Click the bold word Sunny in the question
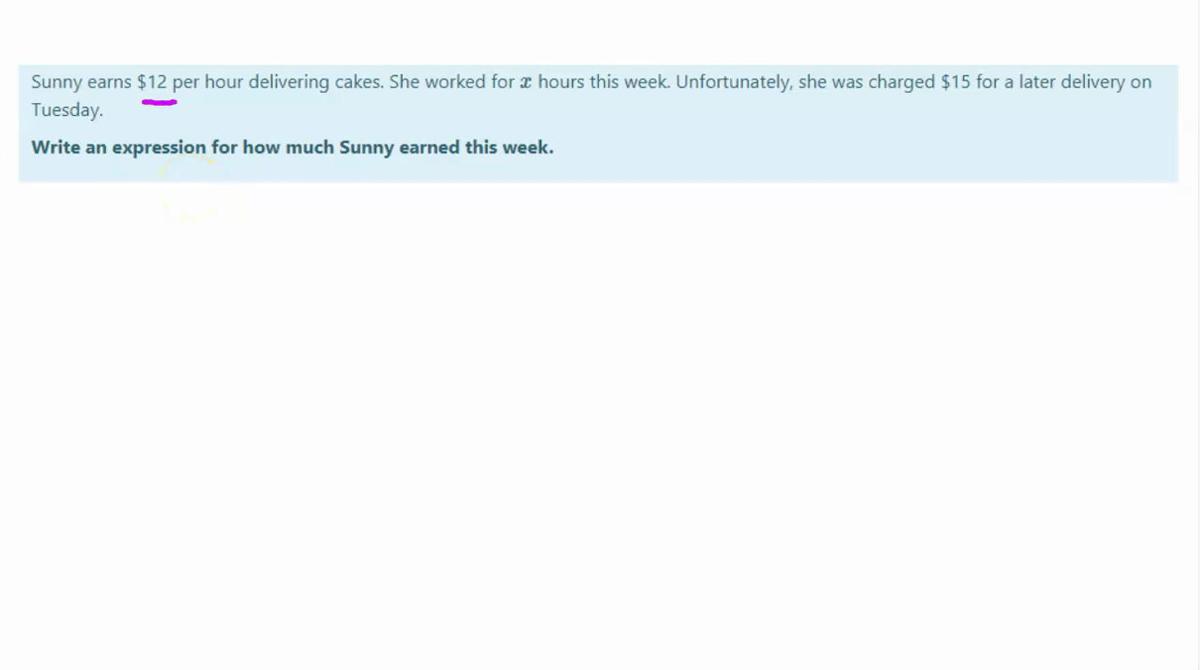Image resolution: width=1200 pixels, height=670 pixels. (x=367, y=147)
